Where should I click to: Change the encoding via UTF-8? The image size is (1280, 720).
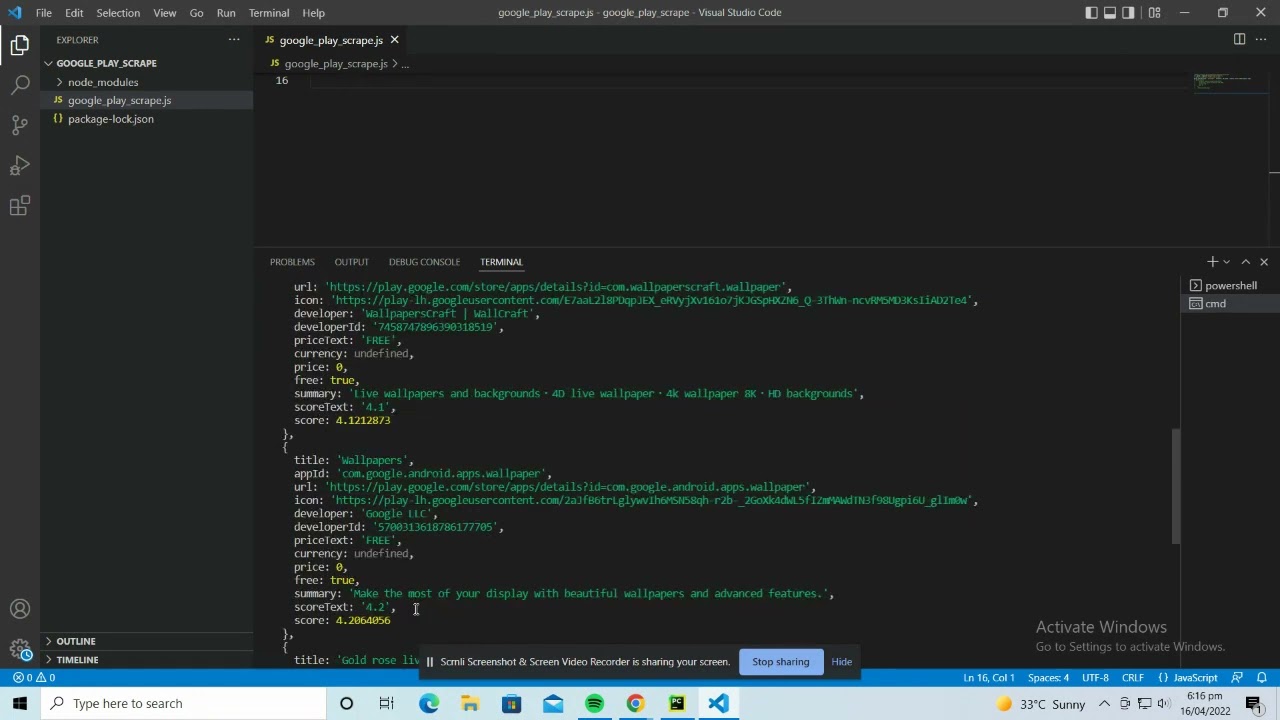click(1095, 678)
